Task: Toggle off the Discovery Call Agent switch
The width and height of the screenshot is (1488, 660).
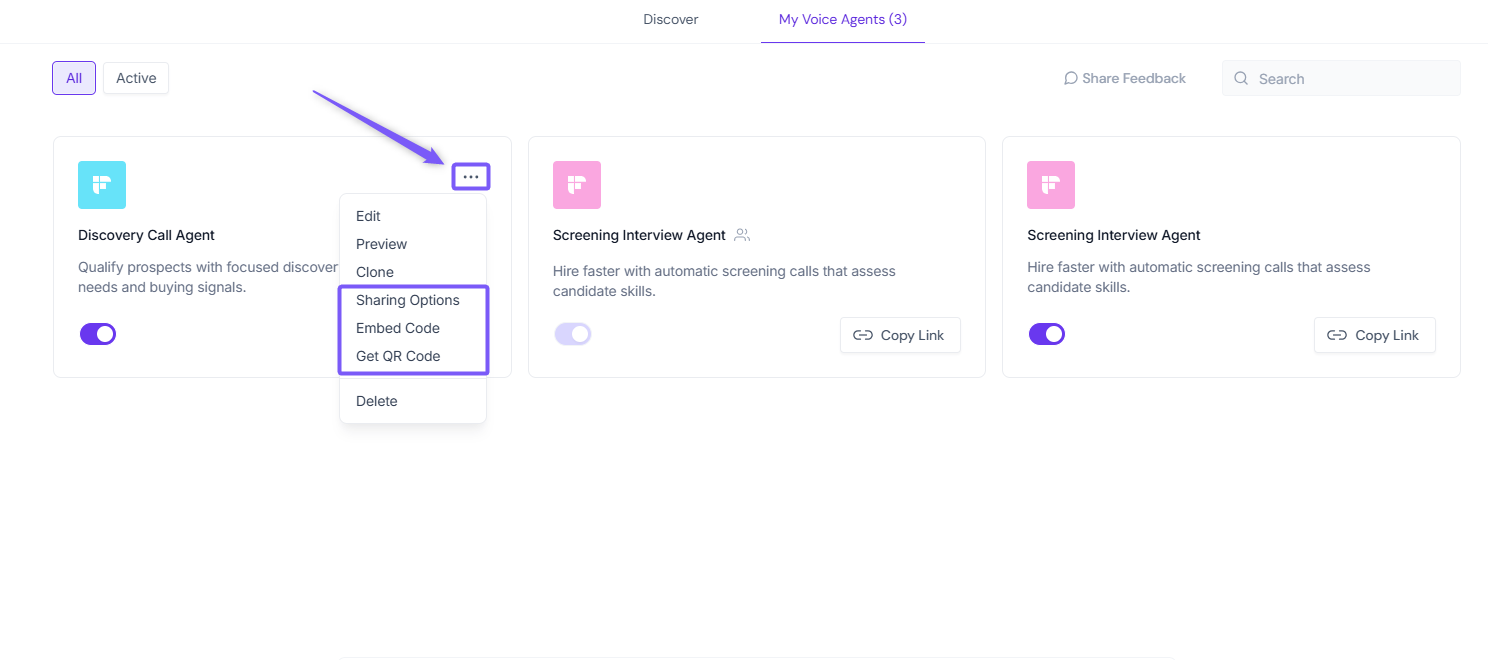Action: pos(98,334)
